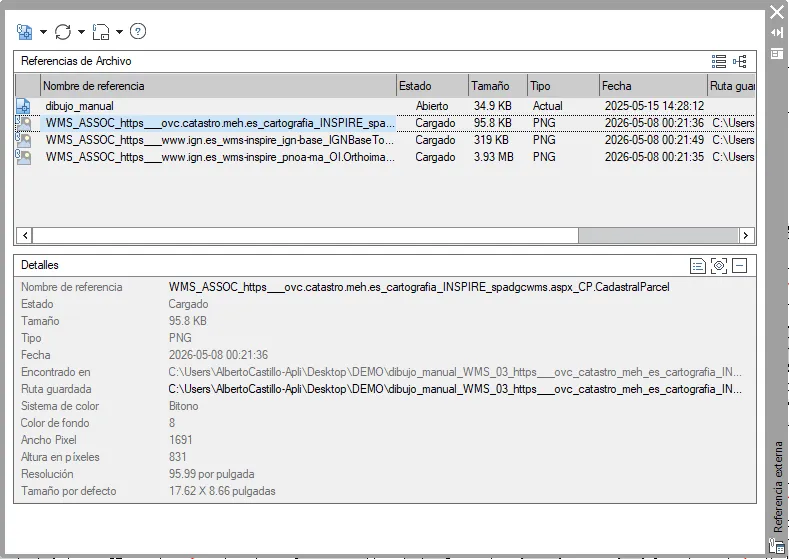Toggle auto-hide on the palette title bar
Screen dimensions: 789x559
coord(777,33)
